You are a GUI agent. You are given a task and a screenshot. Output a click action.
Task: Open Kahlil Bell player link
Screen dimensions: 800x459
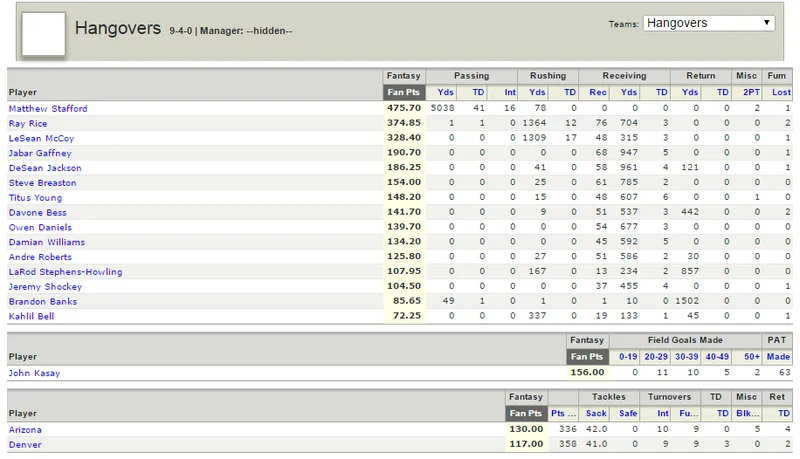31,316
